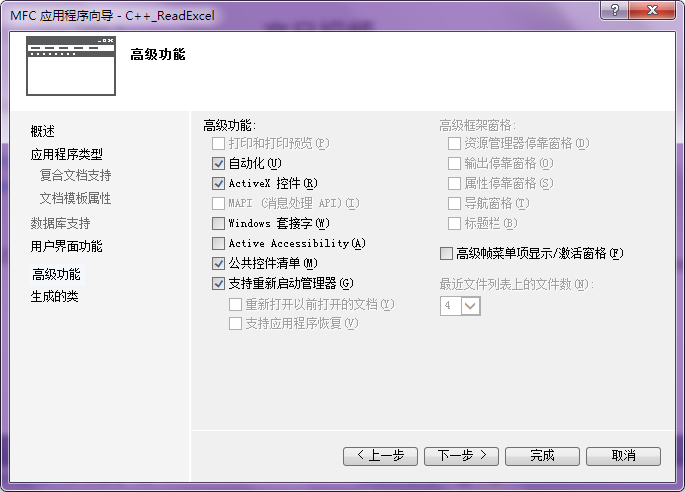Click the wizard window illustration icon
Screen dimensions: 685x492
[71, 66]
